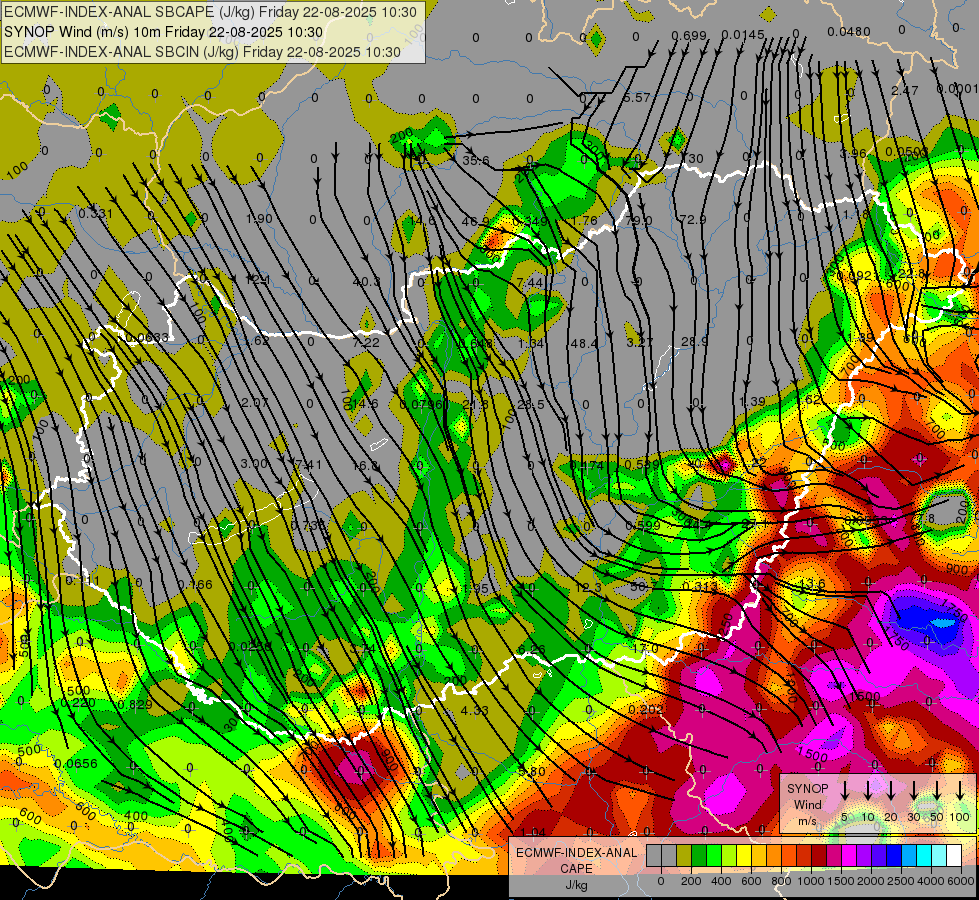Click the SBCIN header line

(x=202, y=52)
